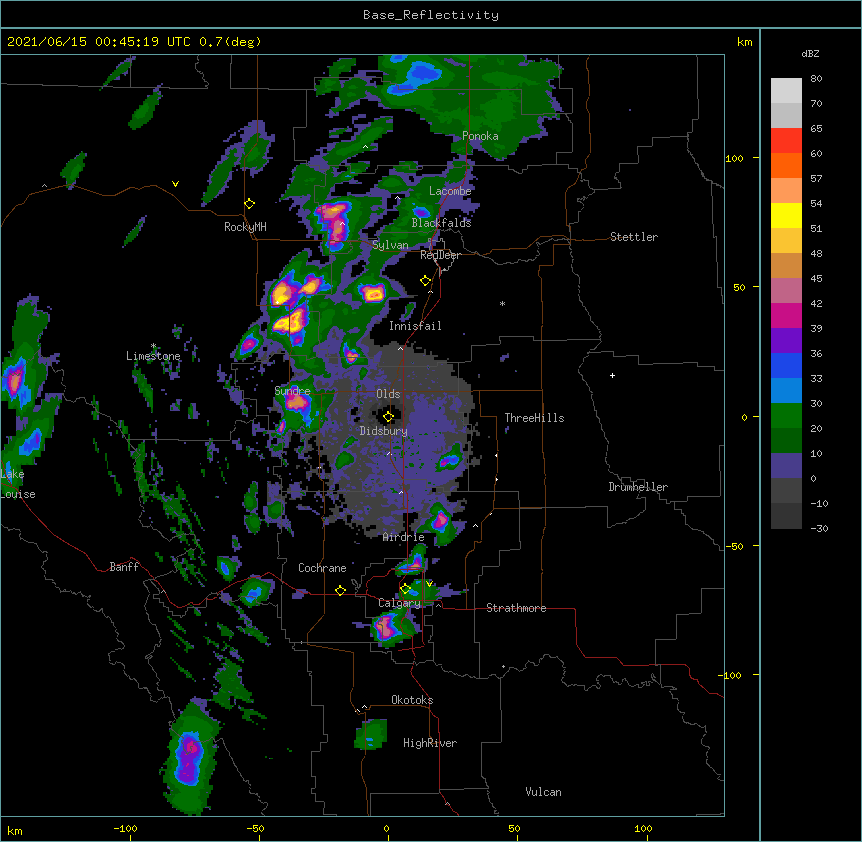Click the Sundre town label
The height and width of the screenshot is (842, 862).
pyautogui.click(x=292, y=391)
